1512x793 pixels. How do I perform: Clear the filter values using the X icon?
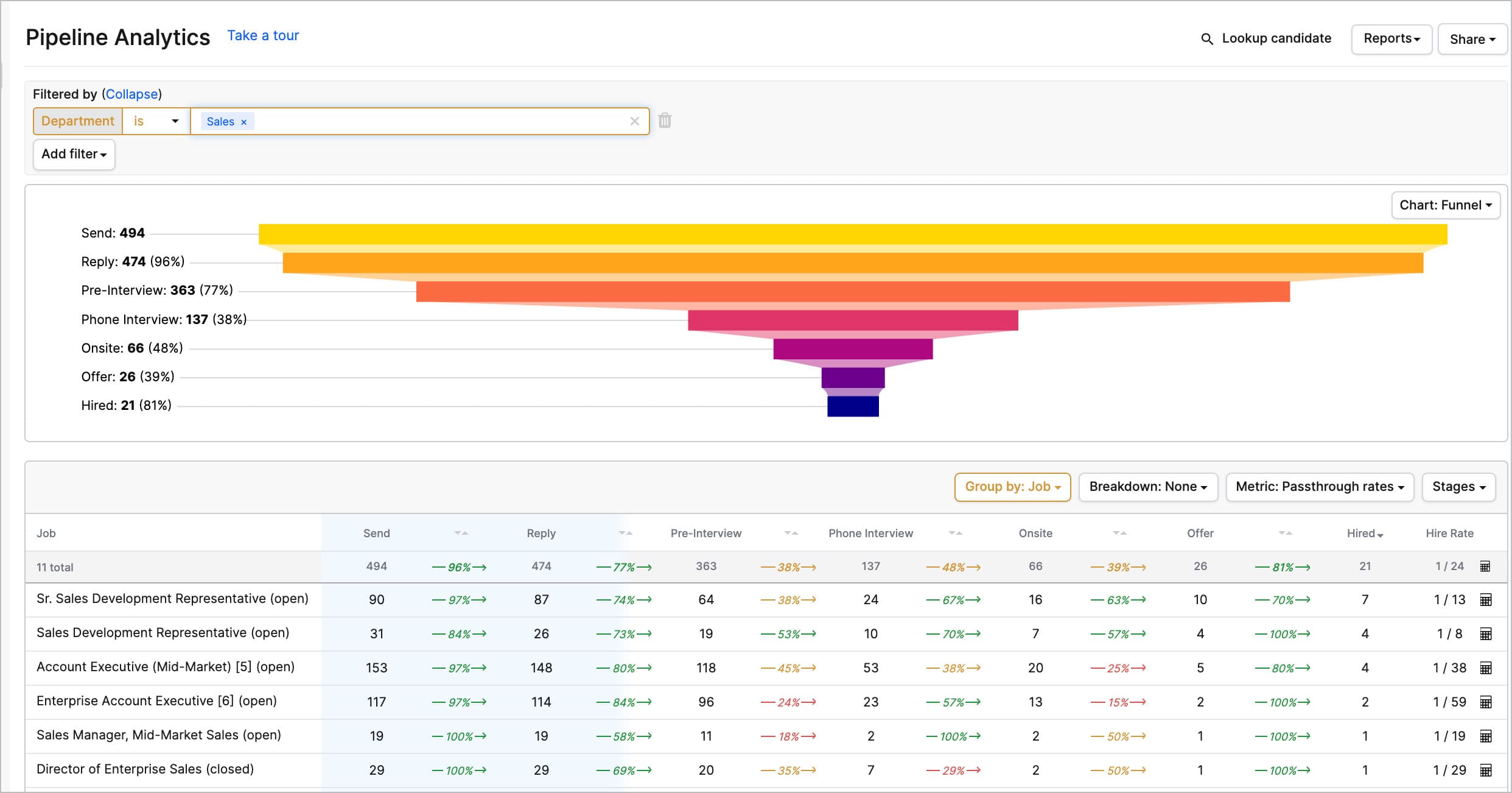(635, 121)
